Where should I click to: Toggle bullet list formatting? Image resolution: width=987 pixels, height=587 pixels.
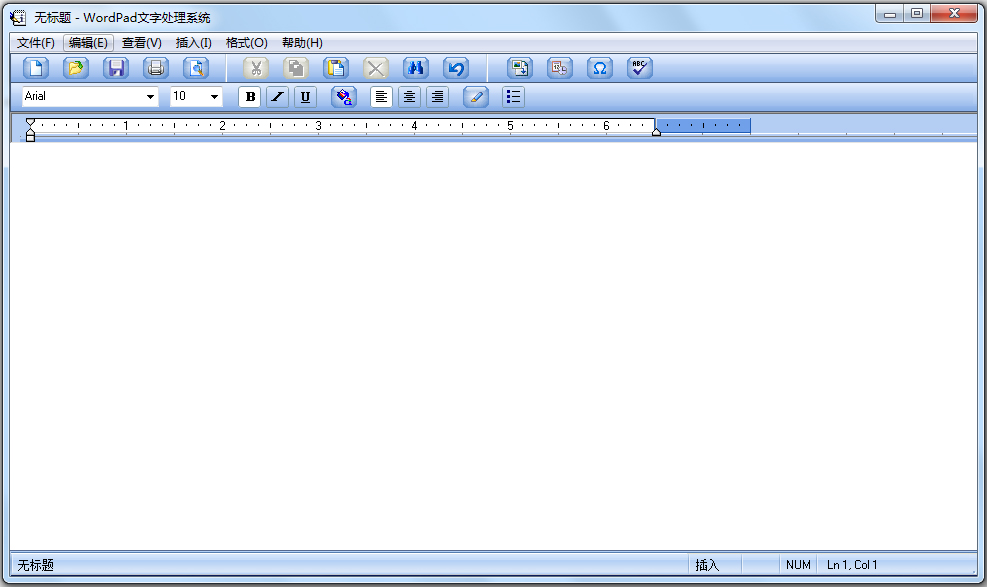[513, 97]
